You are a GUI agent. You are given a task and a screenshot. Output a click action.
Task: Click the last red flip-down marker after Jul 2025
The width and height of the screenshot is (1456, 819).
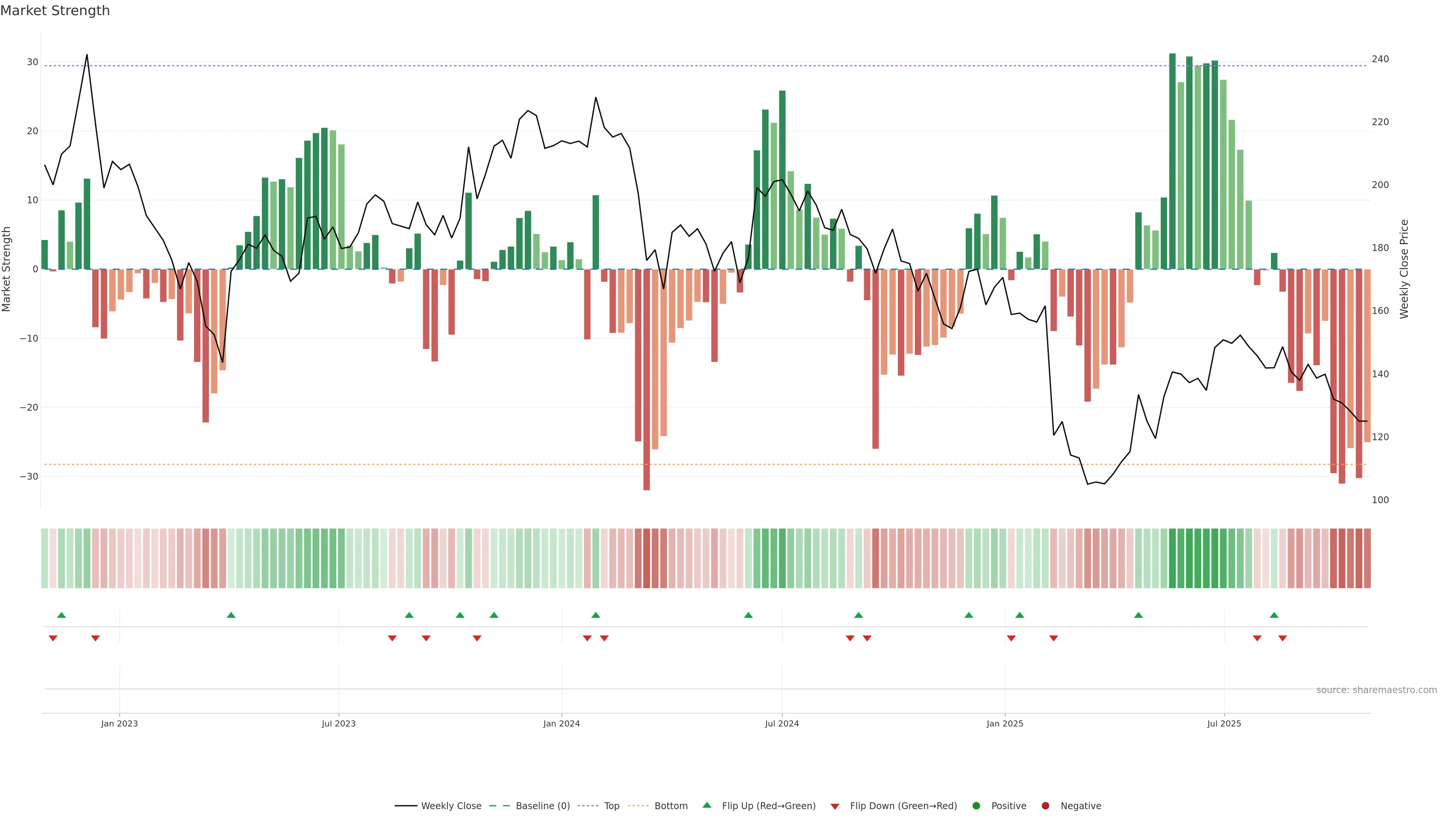point(1282,638)
